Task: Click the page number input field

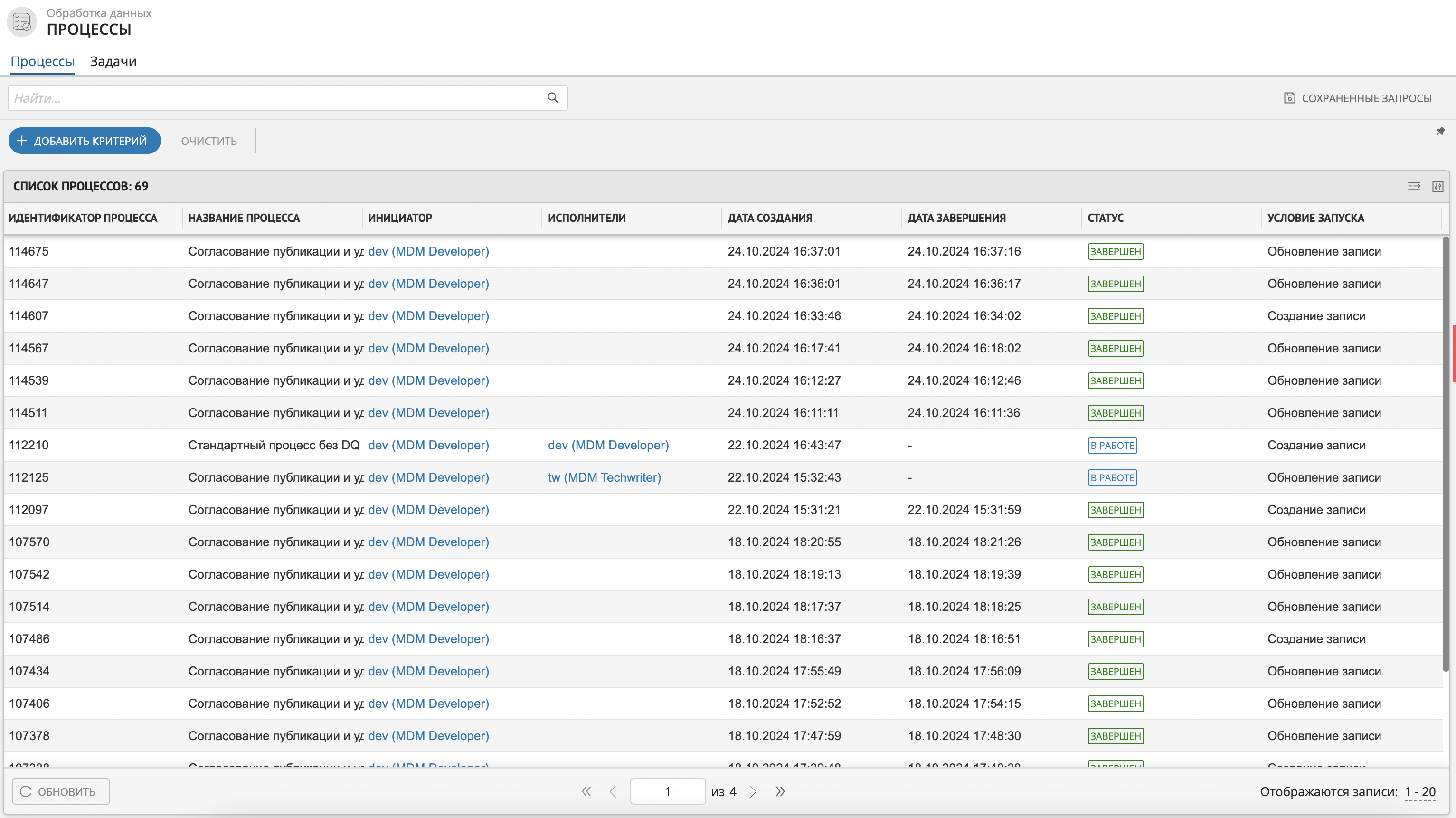Action: click(668, 791)
